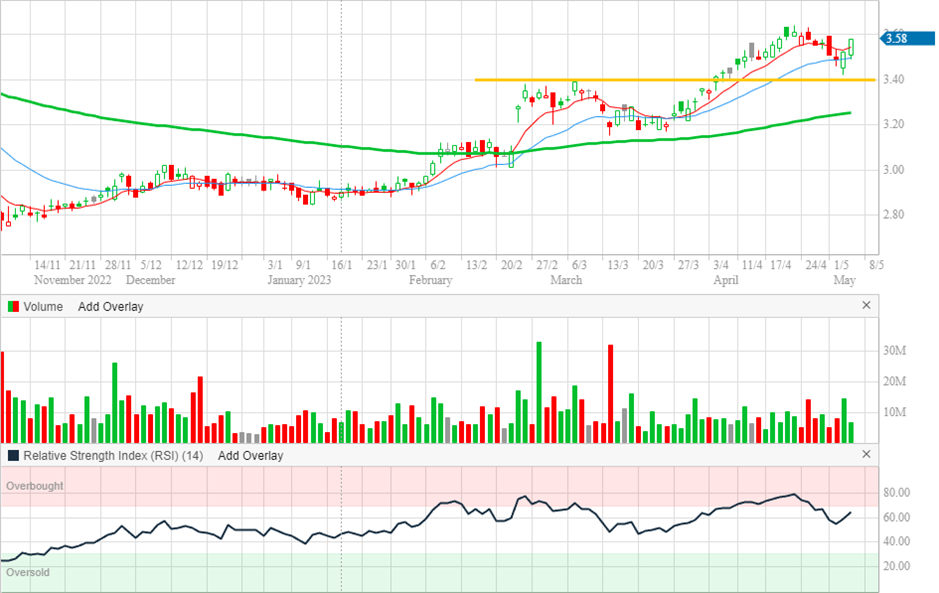Click the 3.40 level on price axis

pyautogui.click(x=896, y=80)
